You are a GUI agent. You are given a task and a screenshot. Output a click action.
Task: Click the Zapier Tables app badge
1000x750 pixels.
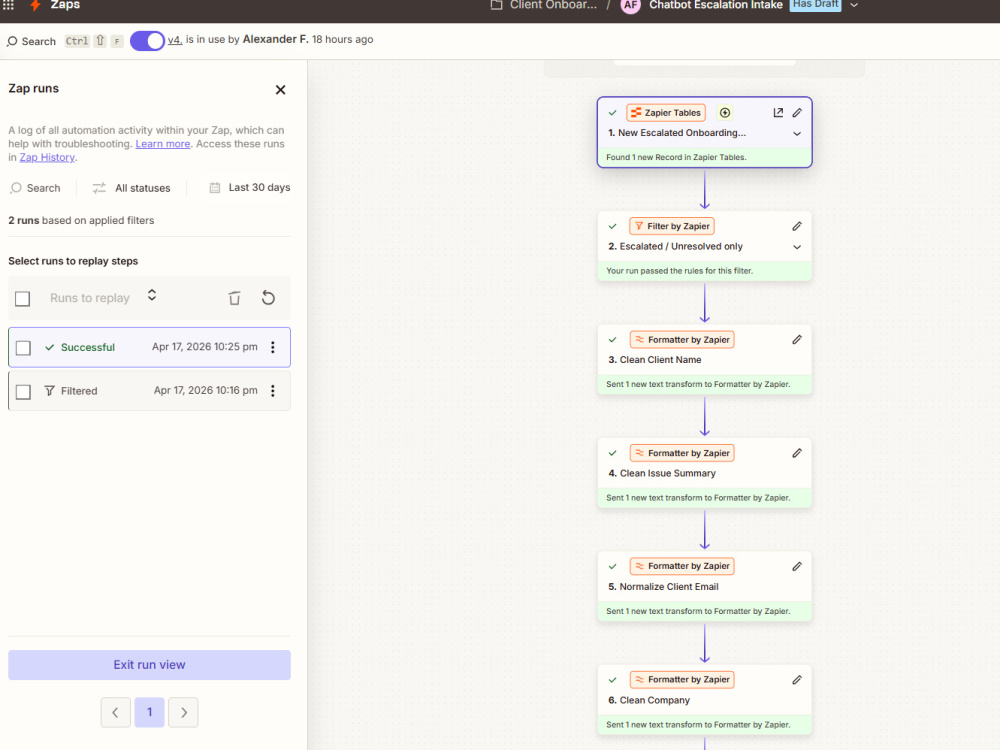666,113
